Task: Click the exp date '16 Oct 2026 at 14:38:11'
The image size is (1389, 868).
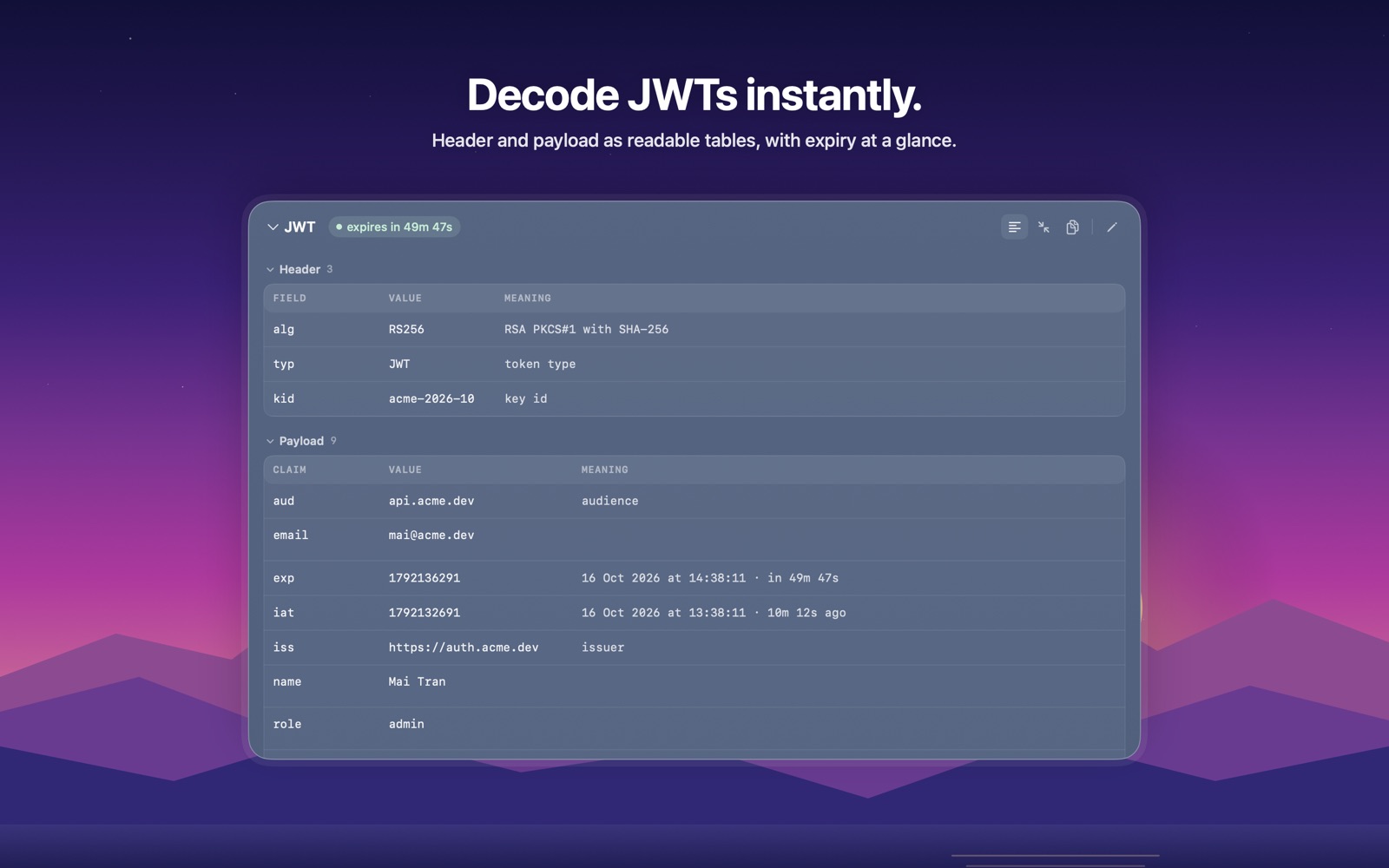Action: point(663,578)
